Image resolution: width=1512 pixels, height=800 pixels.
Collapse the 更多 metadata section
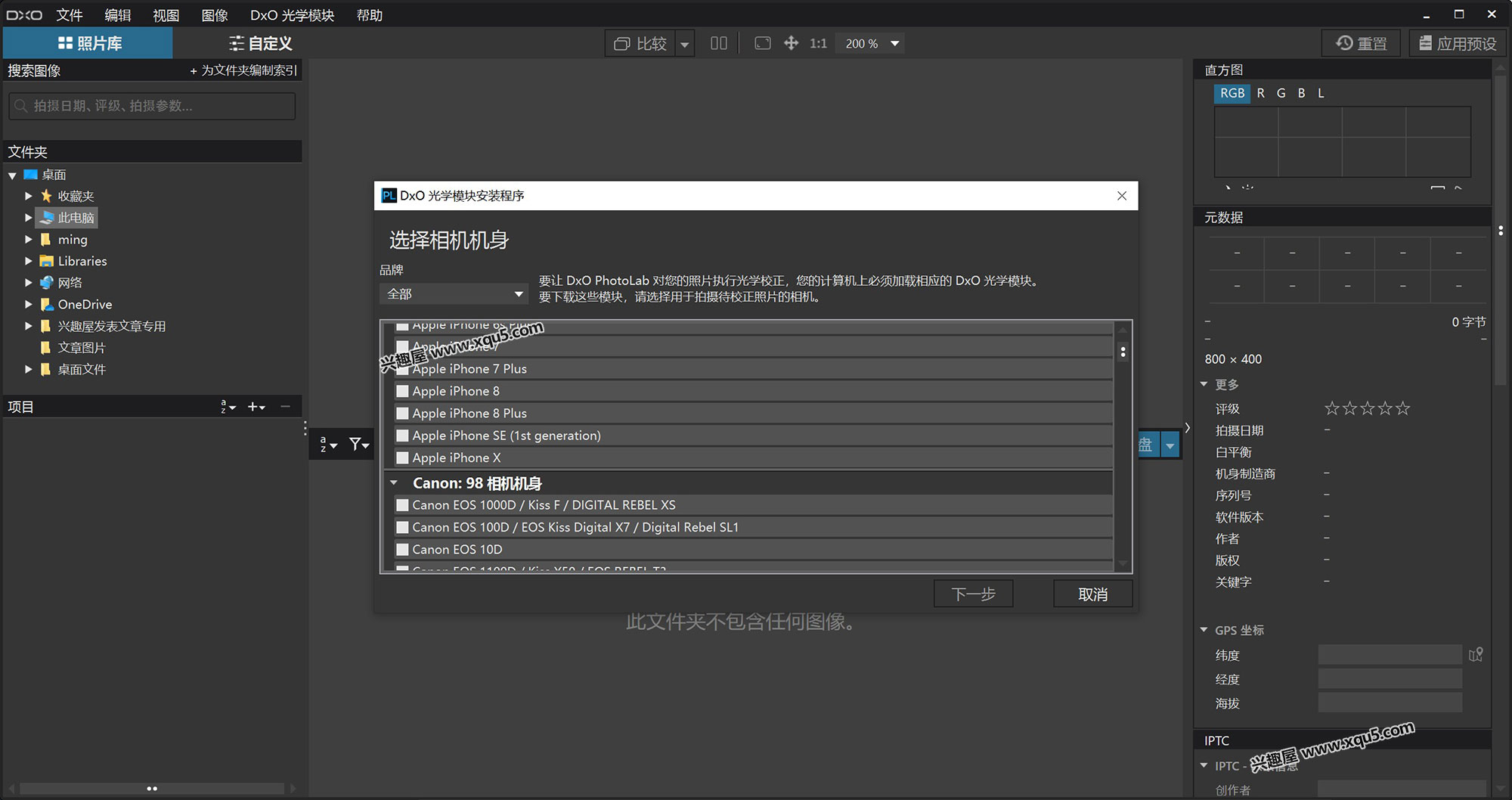(1204, 384)
